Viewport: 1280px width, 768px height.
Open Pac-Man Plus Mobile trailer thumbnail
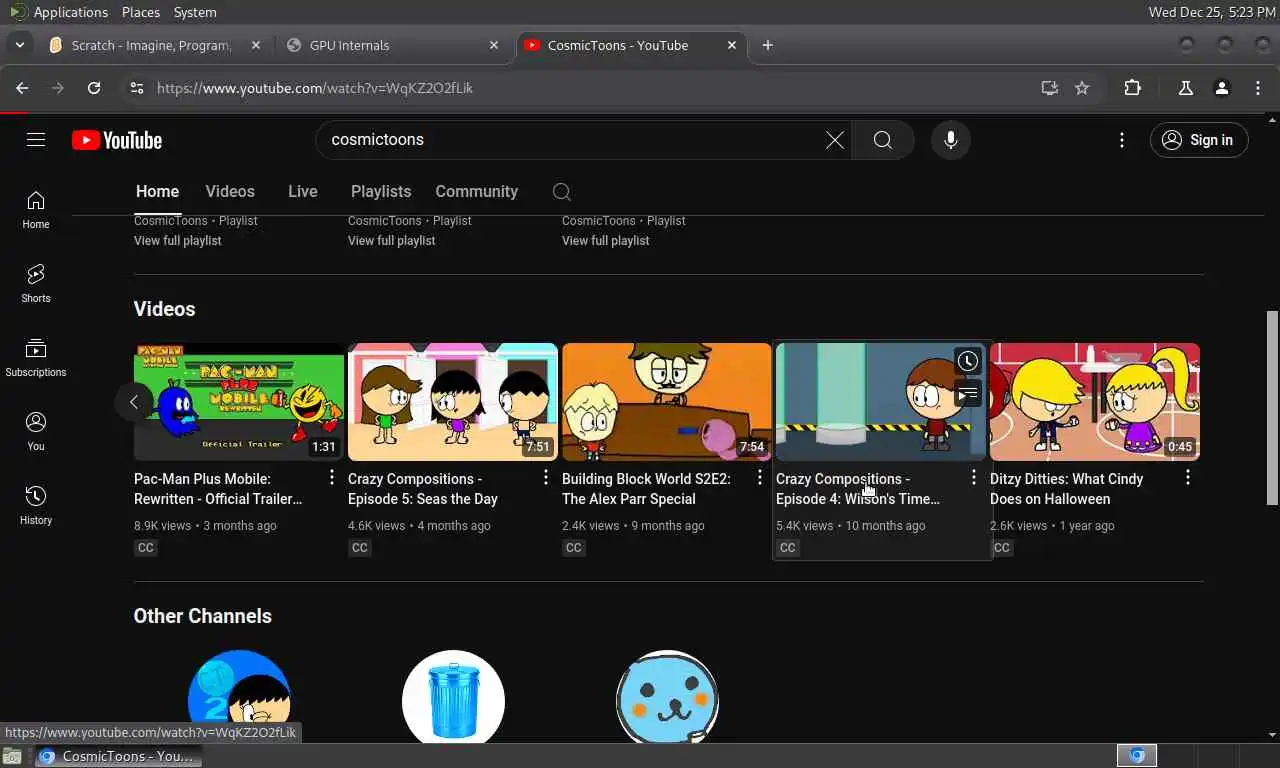click(x=239, y=402)
